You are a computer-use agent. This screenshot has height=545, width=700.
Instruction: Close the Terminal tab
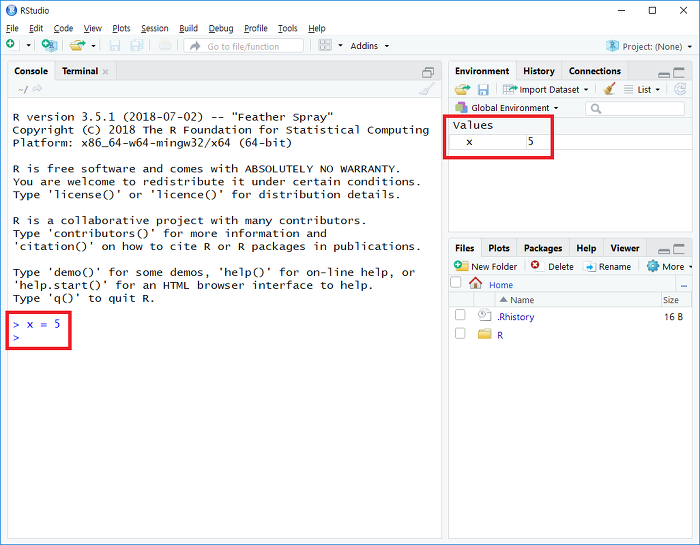tap(105, 72)
